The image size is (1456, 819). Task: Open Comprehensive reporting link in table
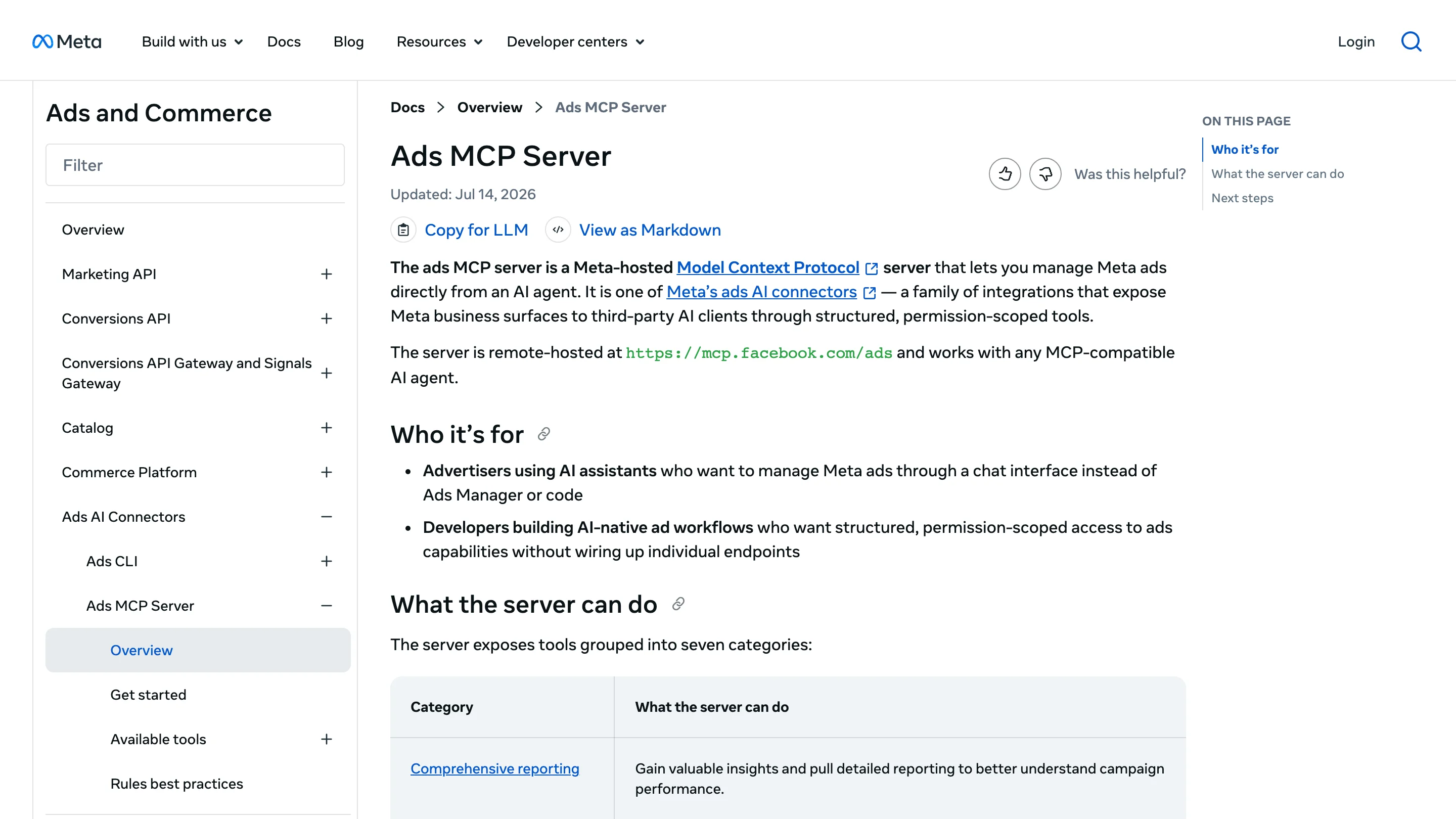494,768
